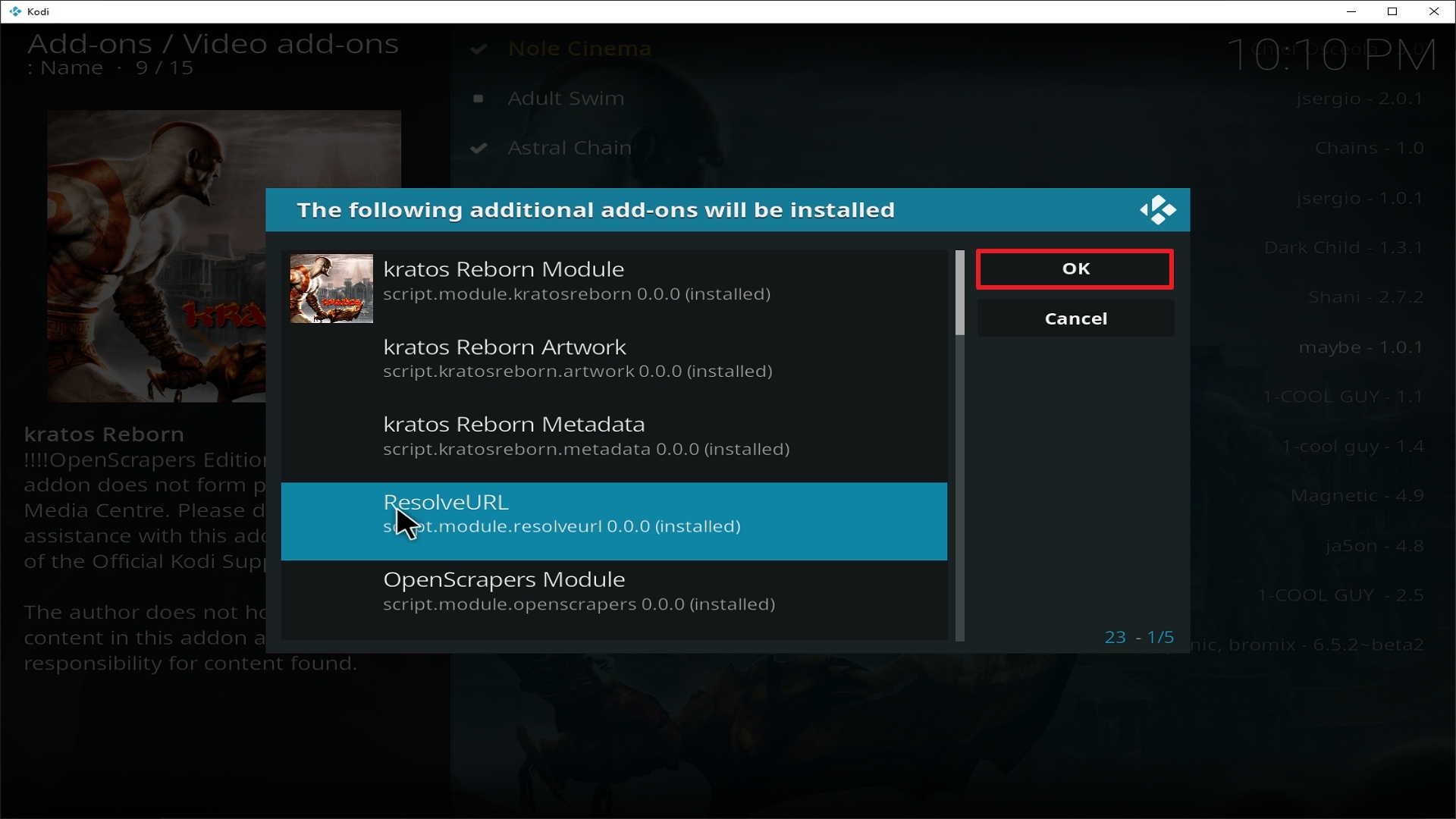The image size is (1456, 819).
Task: Click the Chains - 1.0 version label
Action: [x=1369, y=148]
